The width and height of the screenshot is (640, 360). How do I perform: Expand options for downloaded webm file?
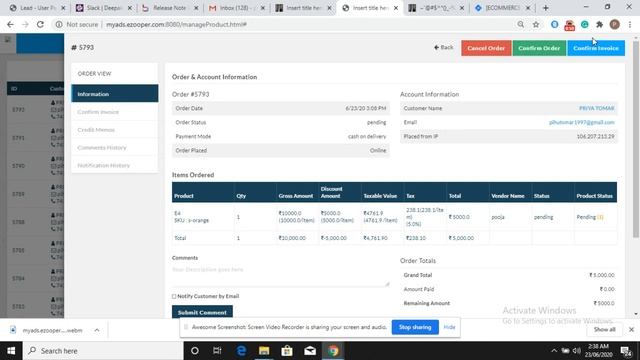[x=97, y=330]
